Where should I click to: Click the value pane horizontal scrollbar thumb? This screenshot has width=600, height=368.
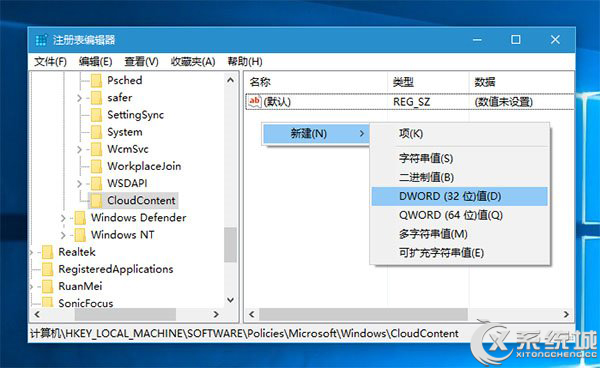click(x=363, y=314)
